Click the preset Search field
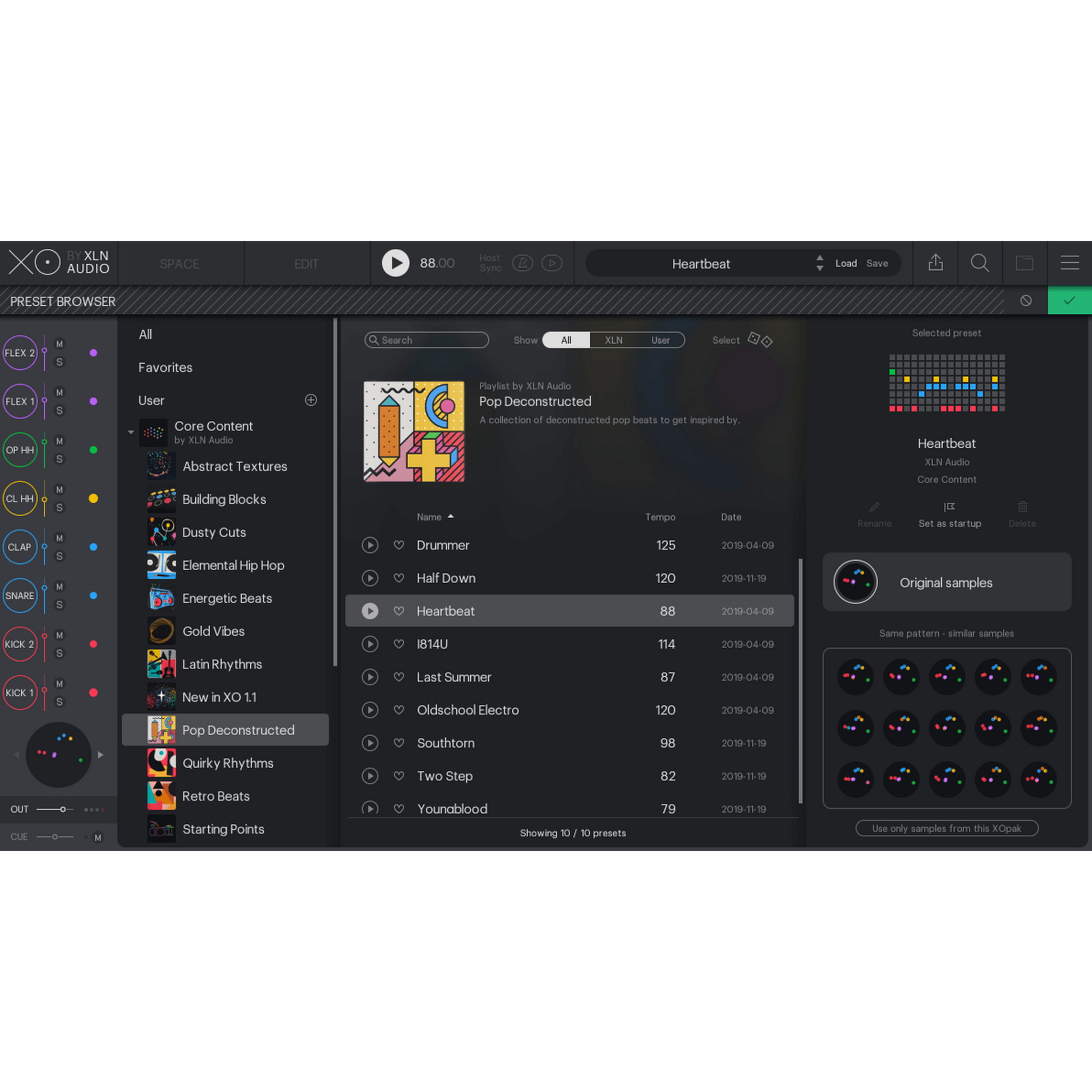Screen dimensions: 1092x1092 426,339
